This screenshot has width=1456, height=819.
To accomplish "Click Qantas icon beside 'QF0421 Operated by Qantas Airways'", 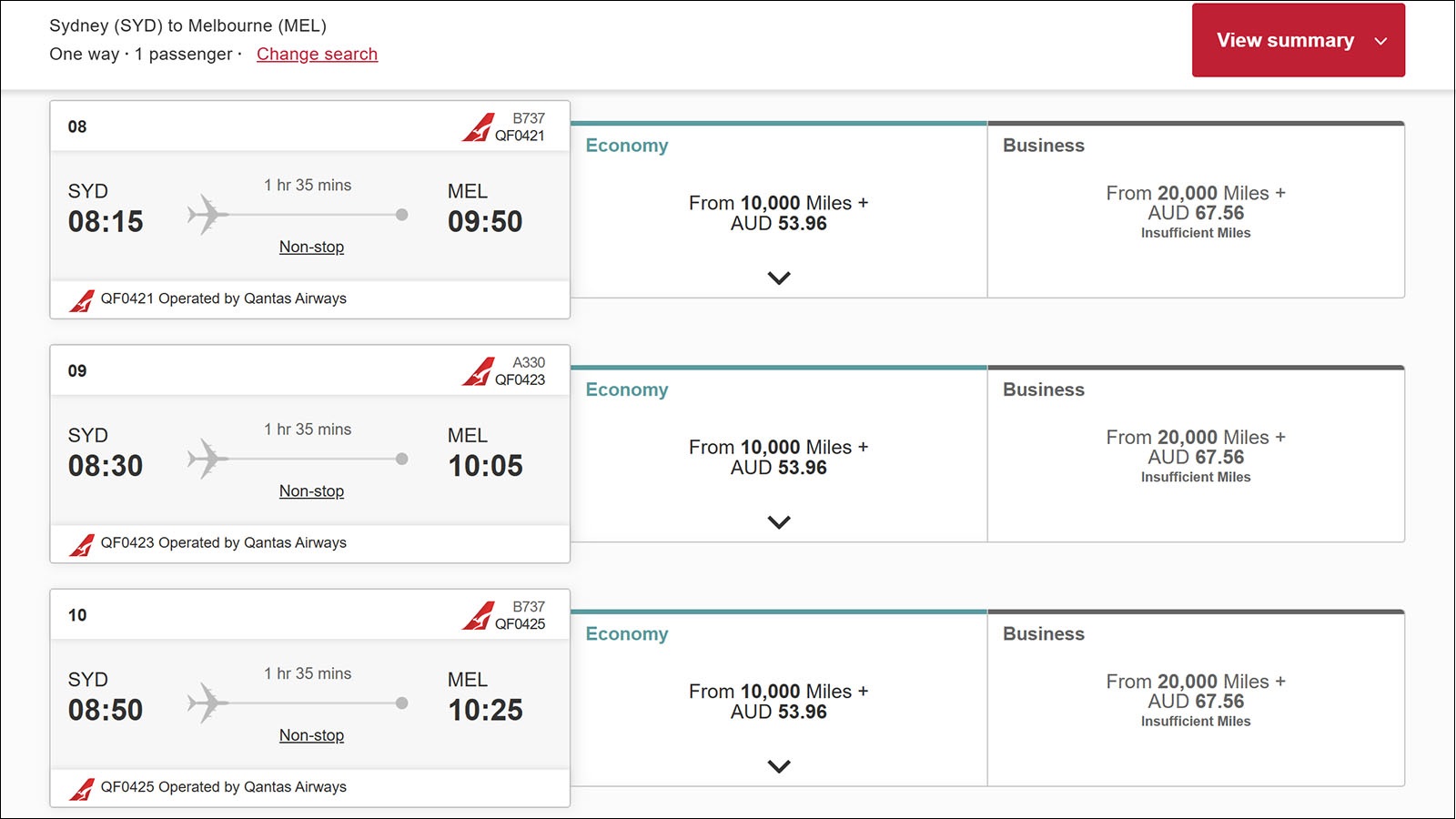I will 82,300.
